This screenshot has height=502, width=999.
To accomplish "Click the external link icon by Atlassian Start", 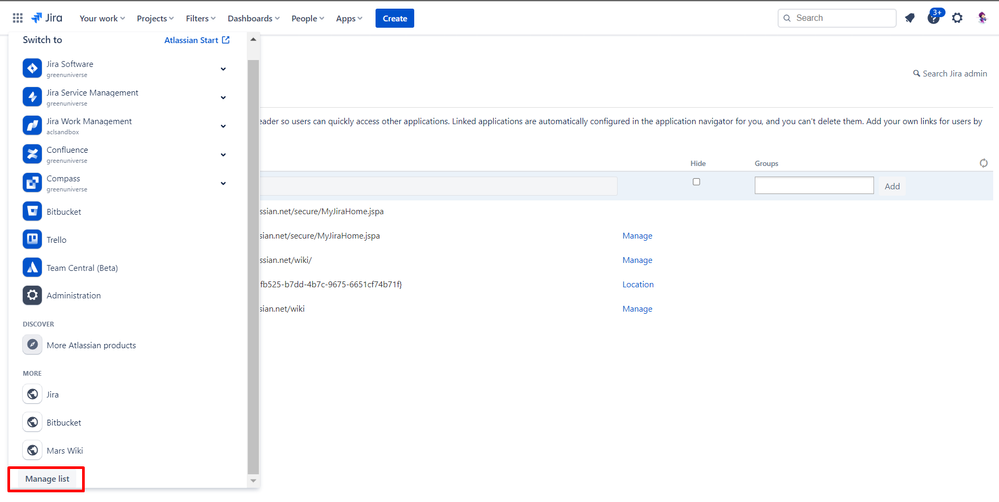I will coord(226,39).
